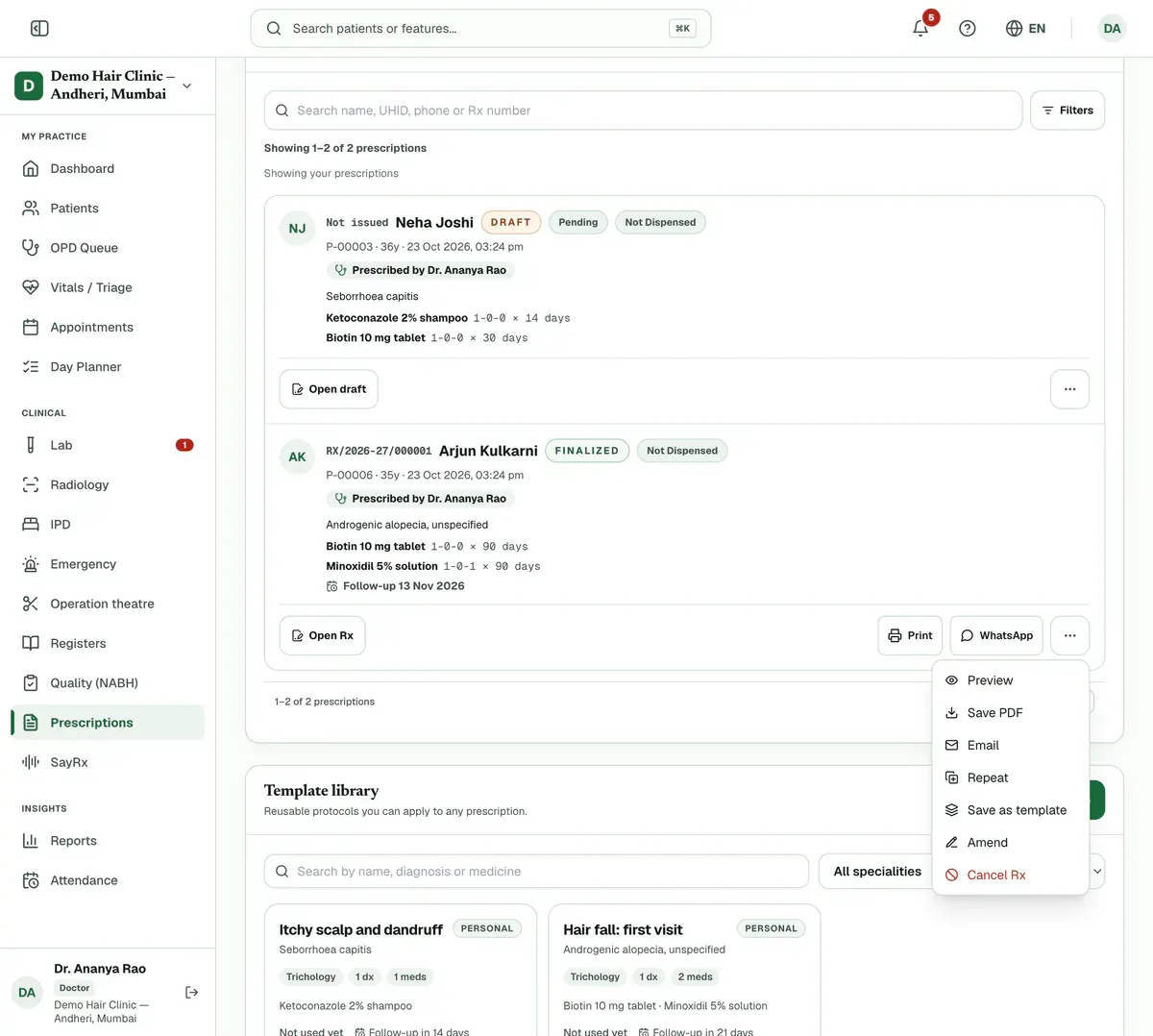Click the Trichology tag on Itchy scalp template
Screen dimensions: 1153x1036
point(310,977)
